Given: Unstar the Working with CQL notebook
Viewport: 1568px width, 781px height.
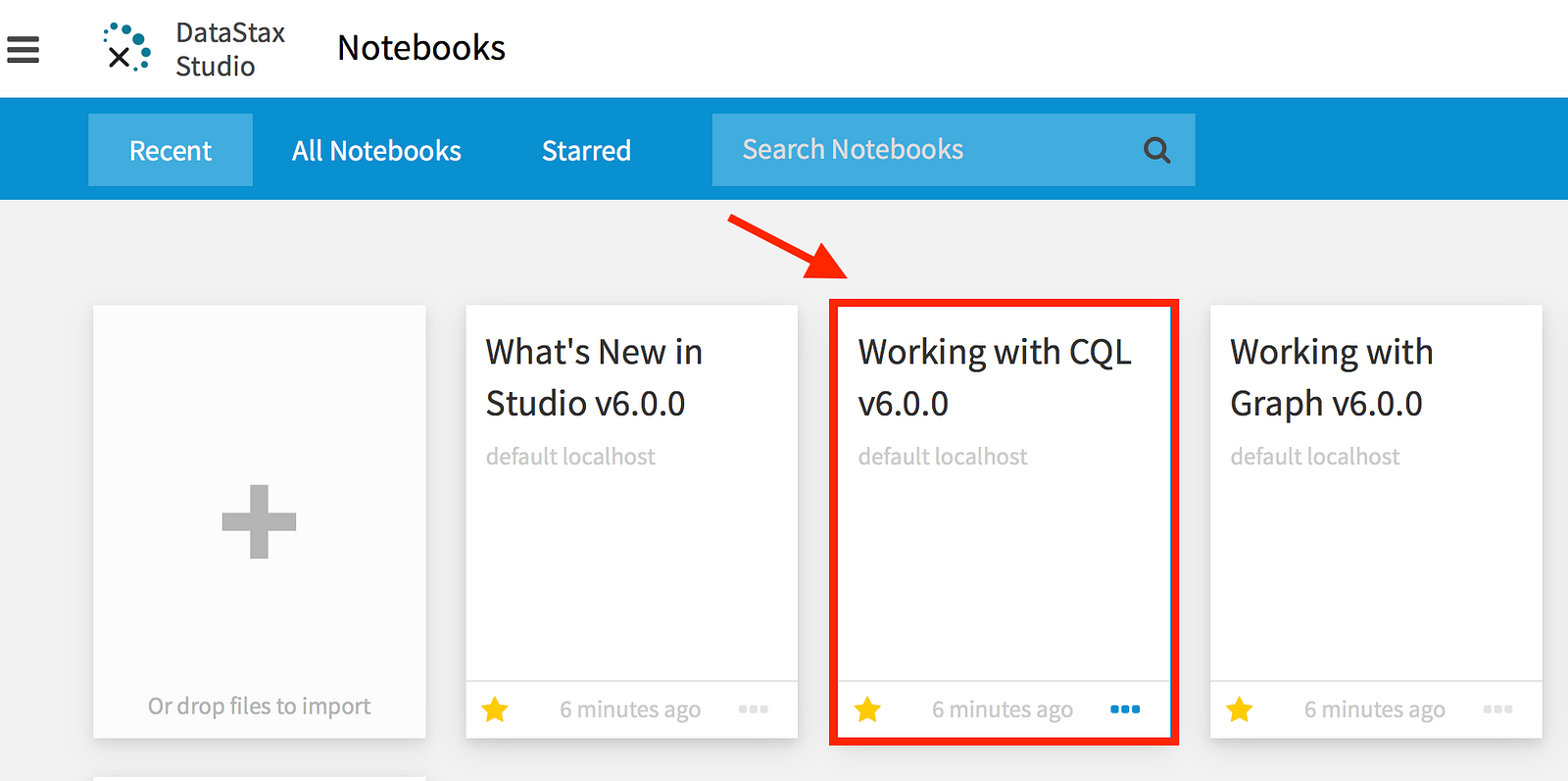Looking at the screenshot, I should click(867, 709).
